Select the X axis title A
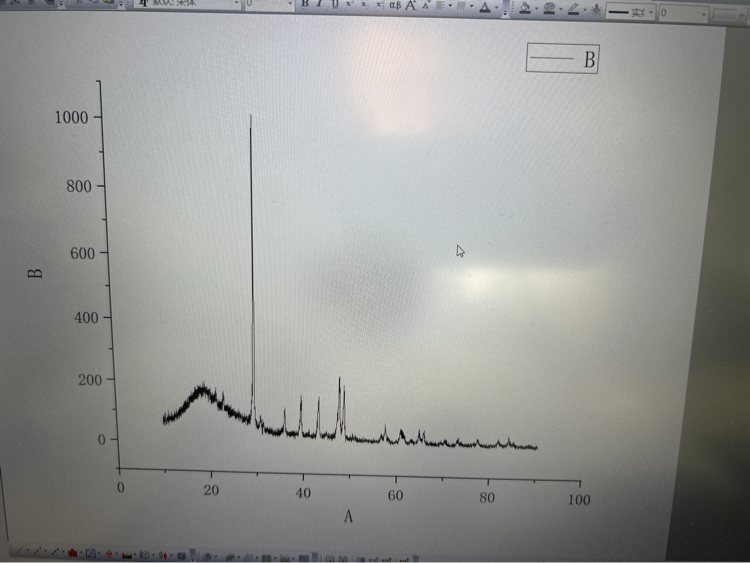The width and height of the screenshot is (750, 563). [x=348, y=517]
